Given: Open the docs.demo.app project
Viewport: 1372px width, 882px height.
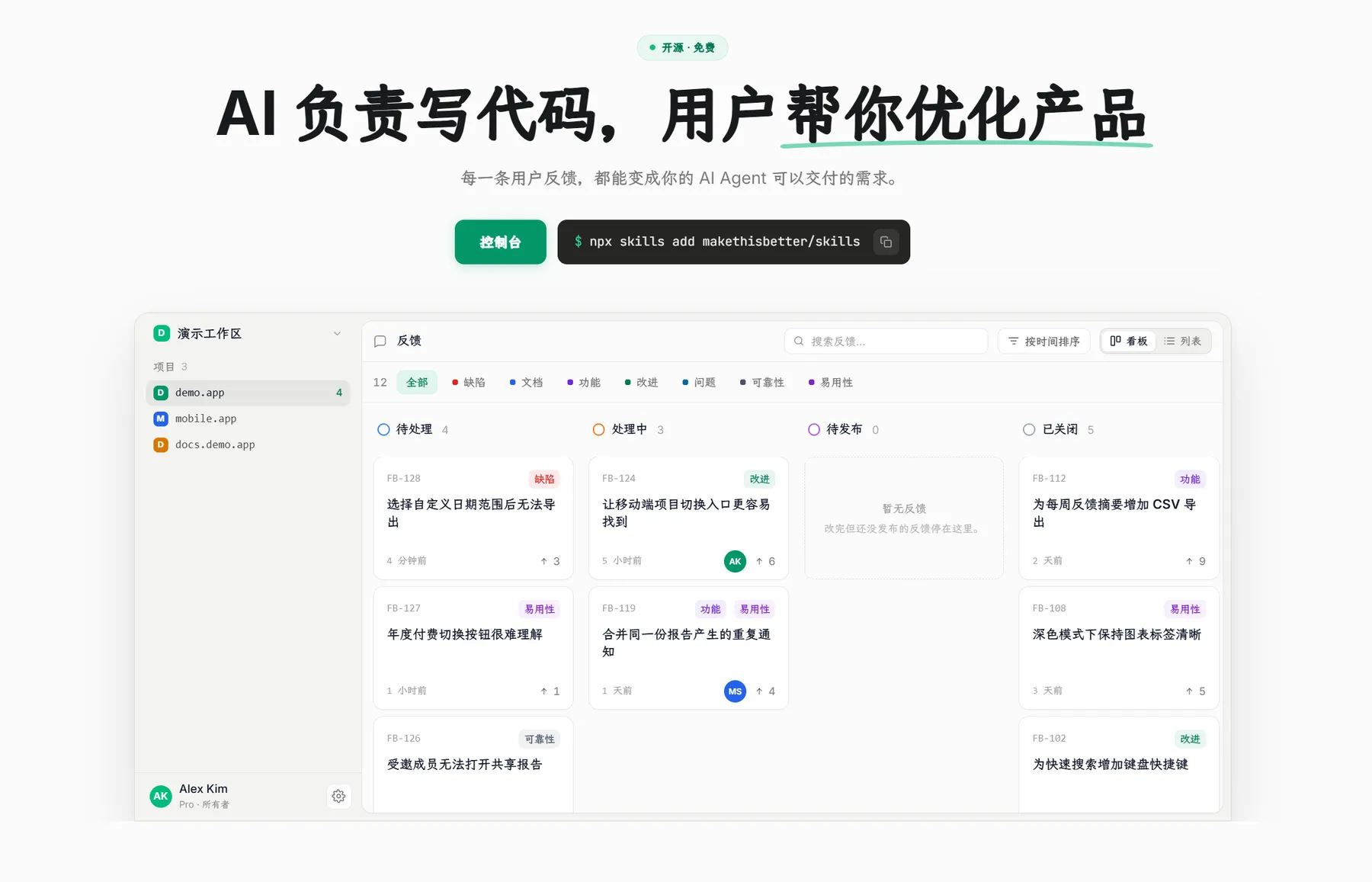Looking at the screenshot, I should 248,444.
